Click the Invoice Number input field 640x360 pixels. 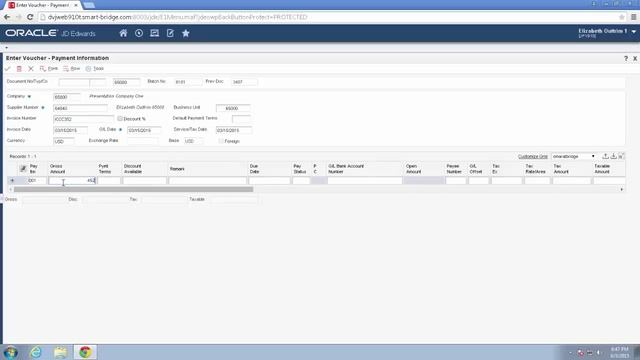[x=83, y=119]
